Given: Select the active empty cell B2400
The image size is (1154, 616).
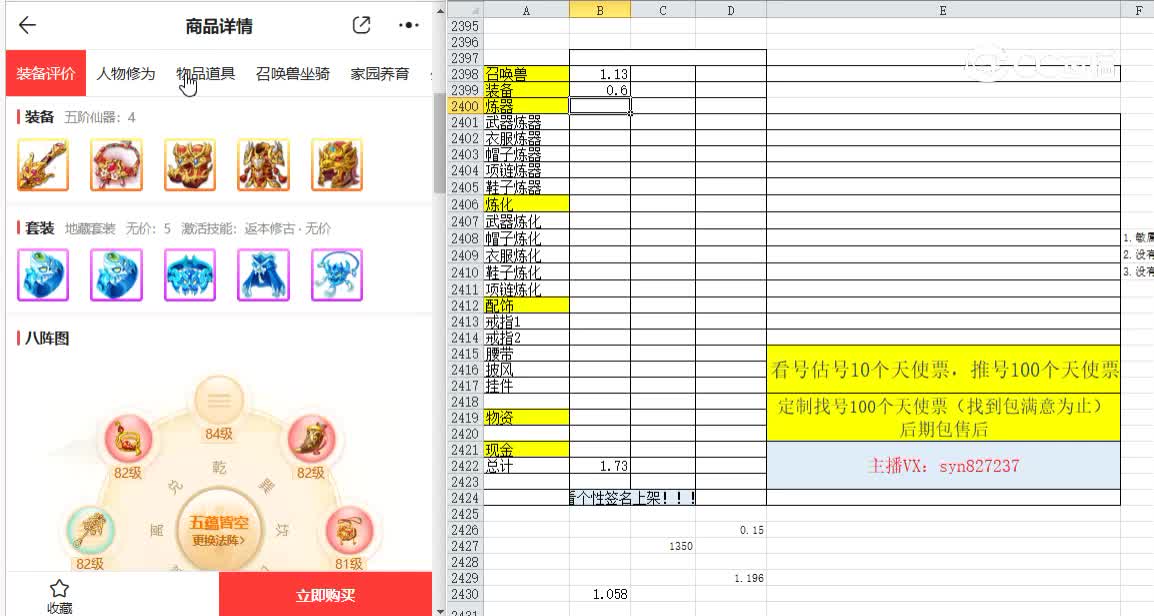Looking at the screenshot, I should [600, 106].
